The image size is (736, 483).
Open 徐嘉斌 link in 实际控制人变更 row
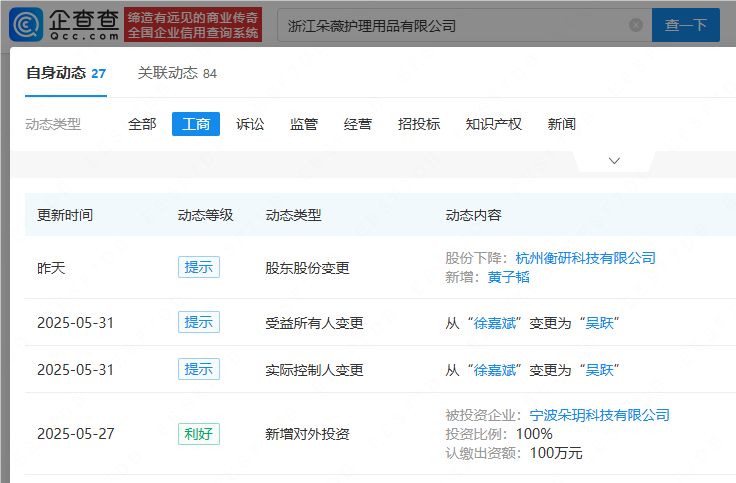[495, 370]
